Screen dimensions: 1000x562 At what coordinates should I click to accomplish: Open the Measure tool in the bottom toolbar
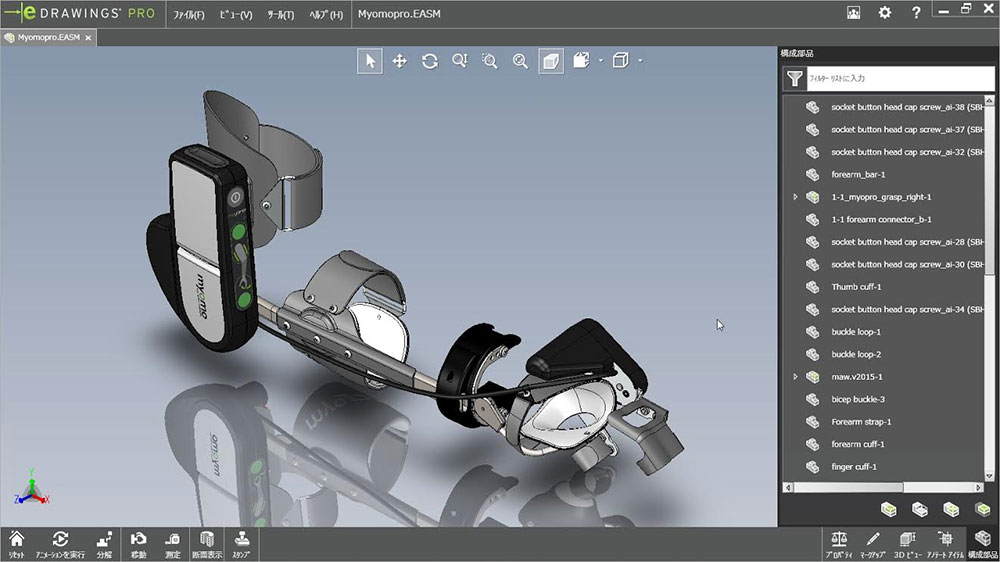pos(172,543)
